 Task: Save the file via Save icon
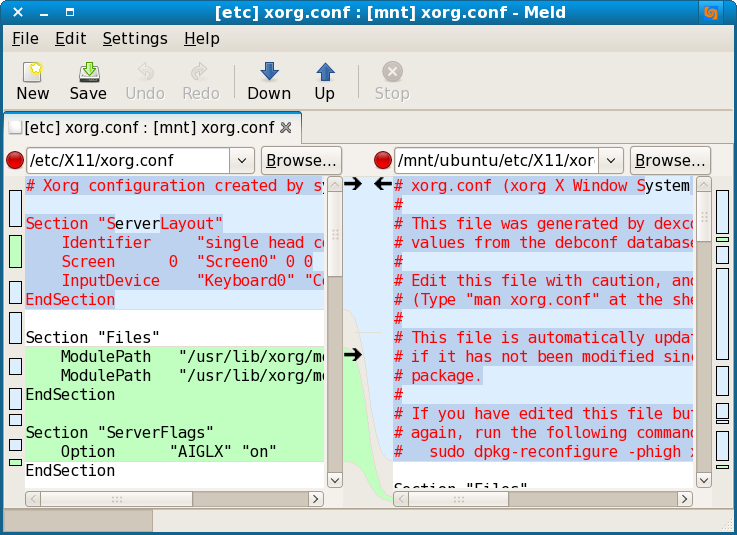tap(88, 72)
